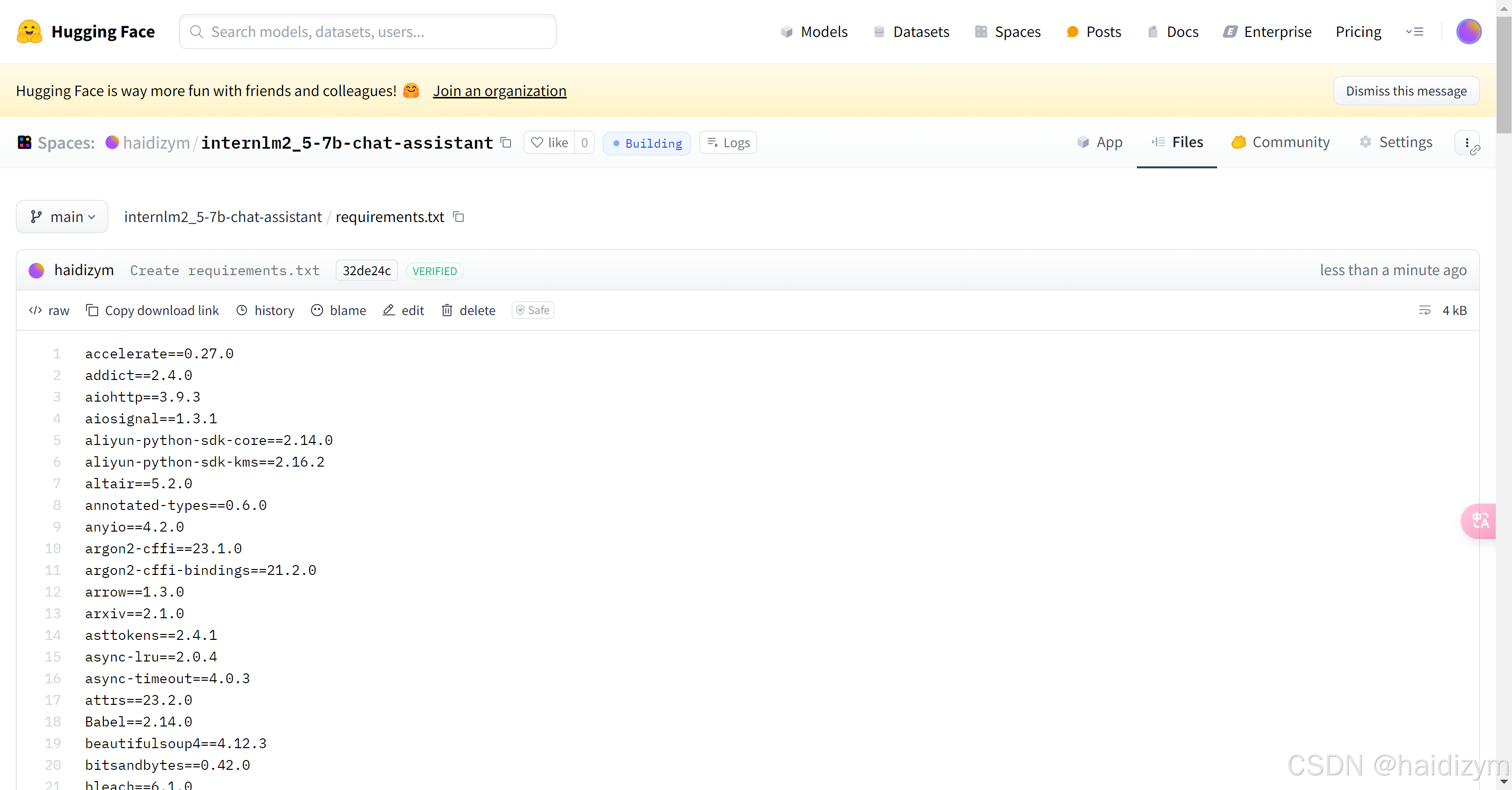This screenshot has width=1512, height=790.
Task: Open the build Logs
Action: tap(728, 143)
